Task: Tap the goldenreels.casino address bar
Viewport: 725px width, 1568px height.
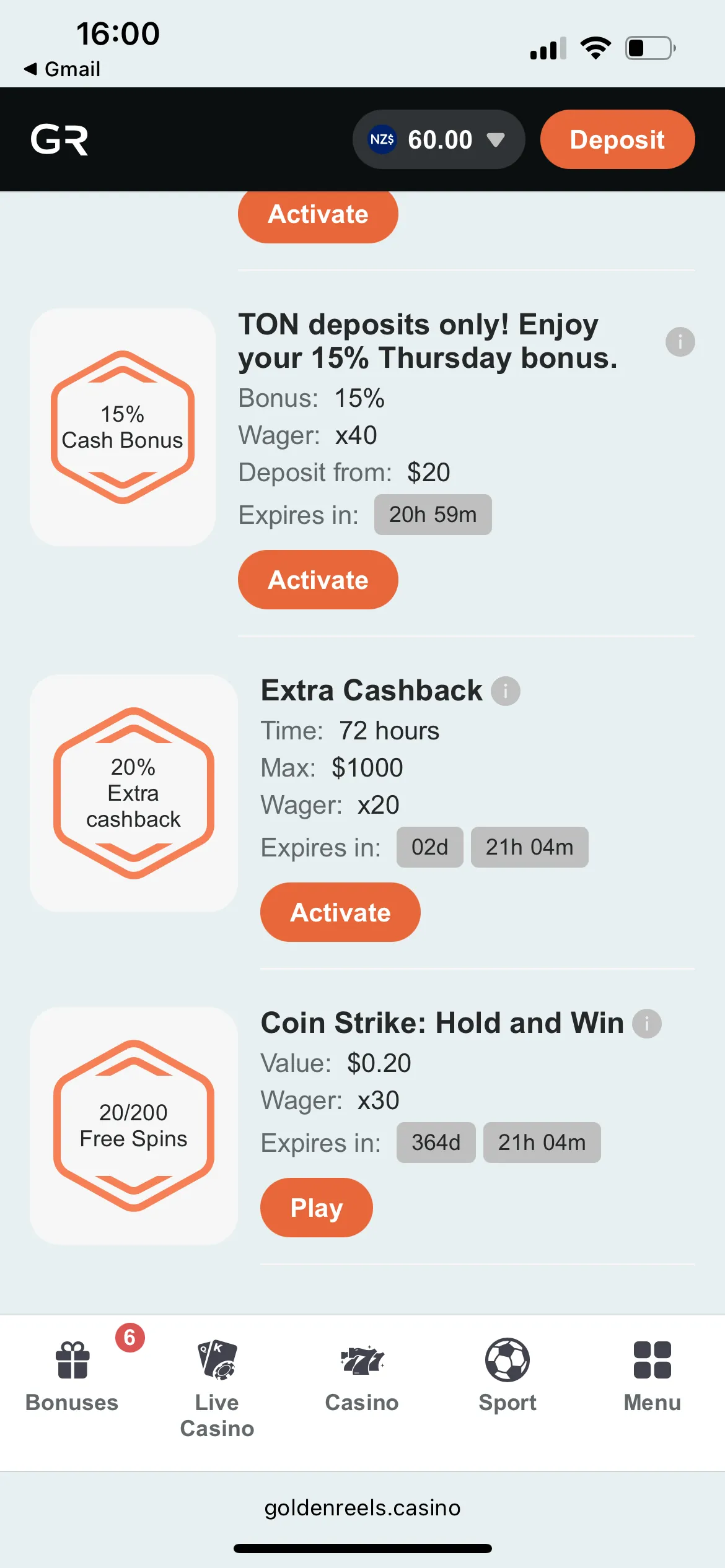Action: [362, 1507]
